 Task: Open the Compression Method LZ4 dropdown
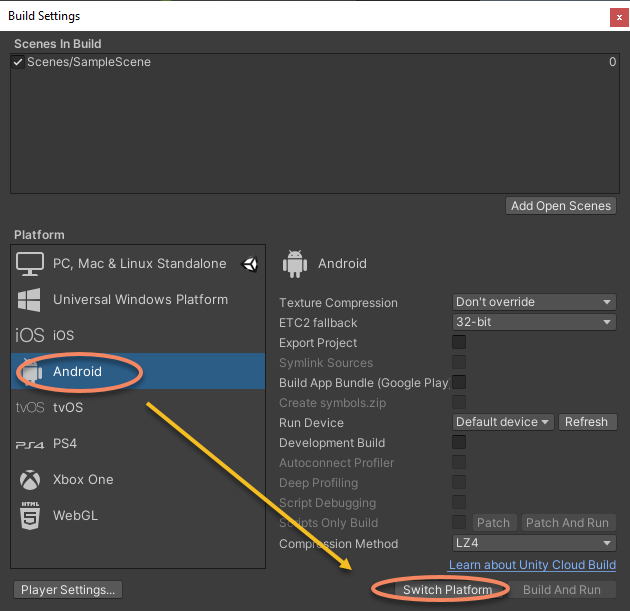[534, 544]
